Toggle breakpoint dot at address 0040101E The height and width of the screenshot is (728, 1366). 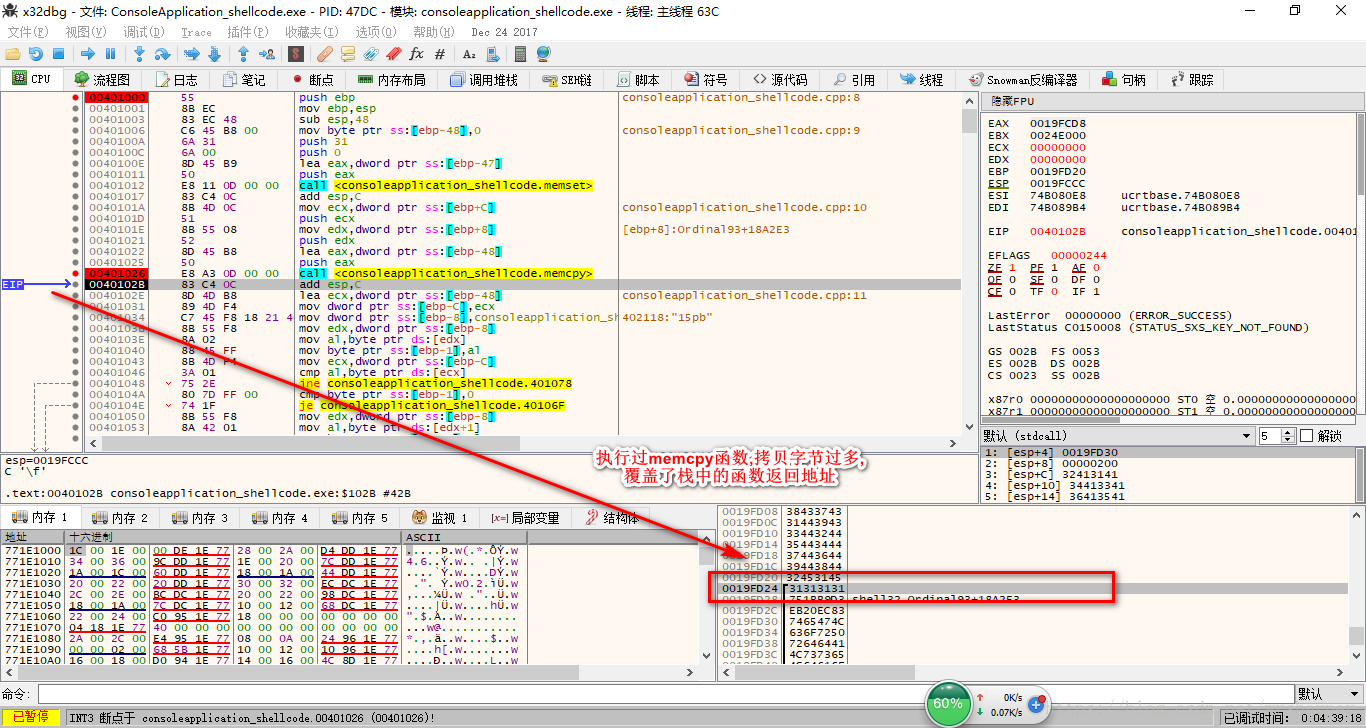point(75,230)
